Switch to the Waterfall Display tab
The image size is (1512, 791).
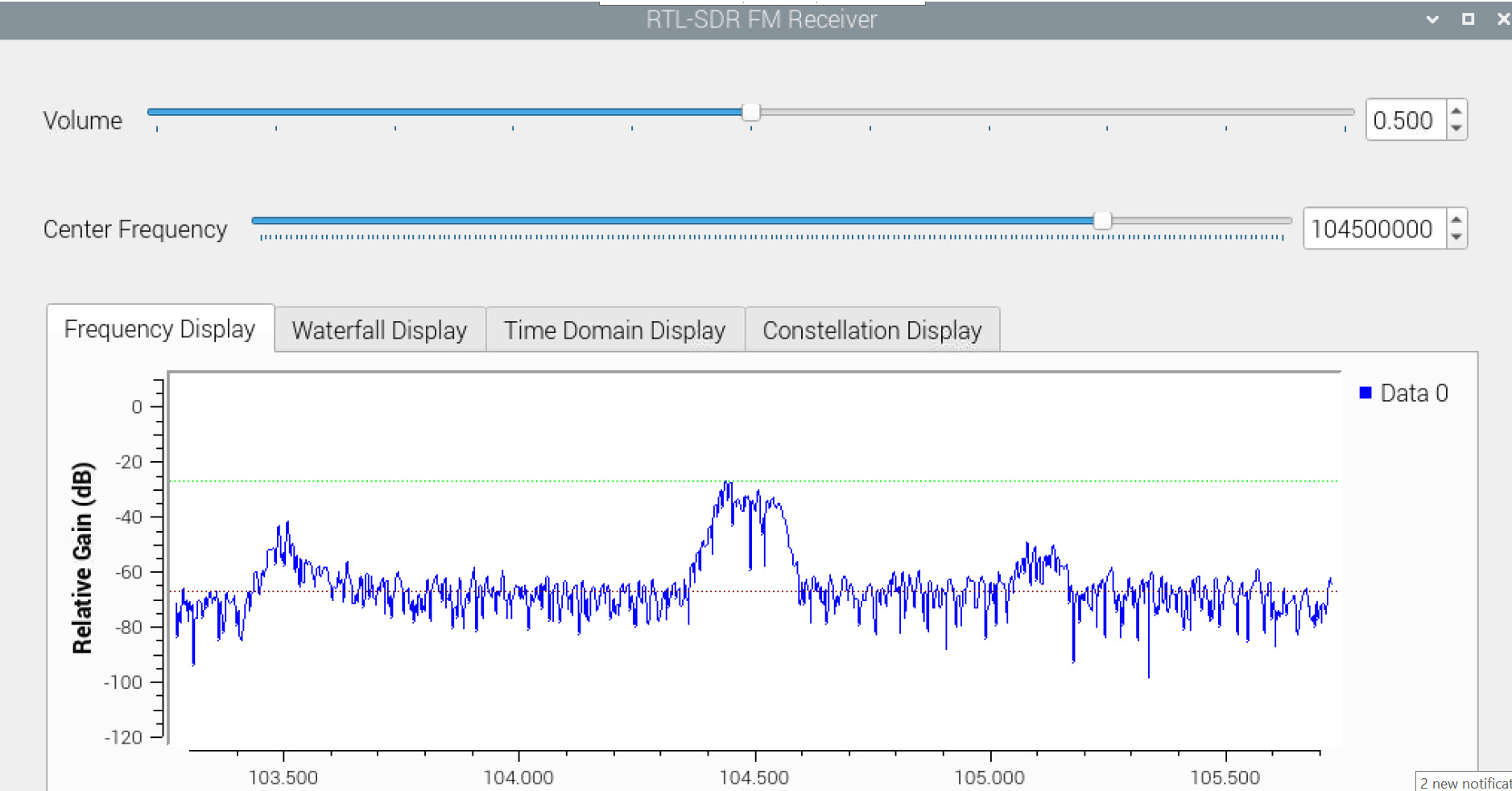[379, 330]
